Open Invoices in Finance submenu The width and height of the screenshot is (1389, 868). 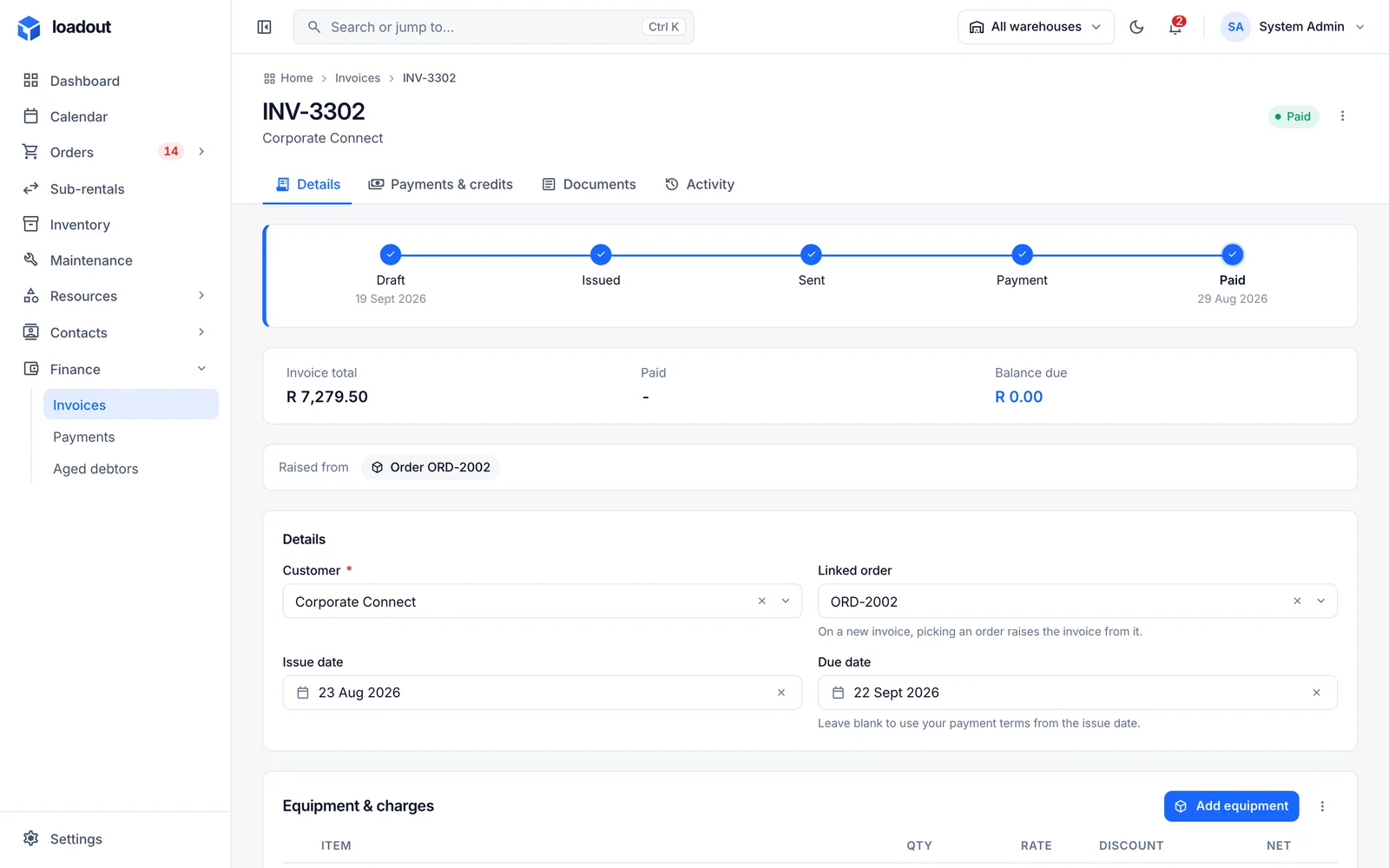click(131, 404)
